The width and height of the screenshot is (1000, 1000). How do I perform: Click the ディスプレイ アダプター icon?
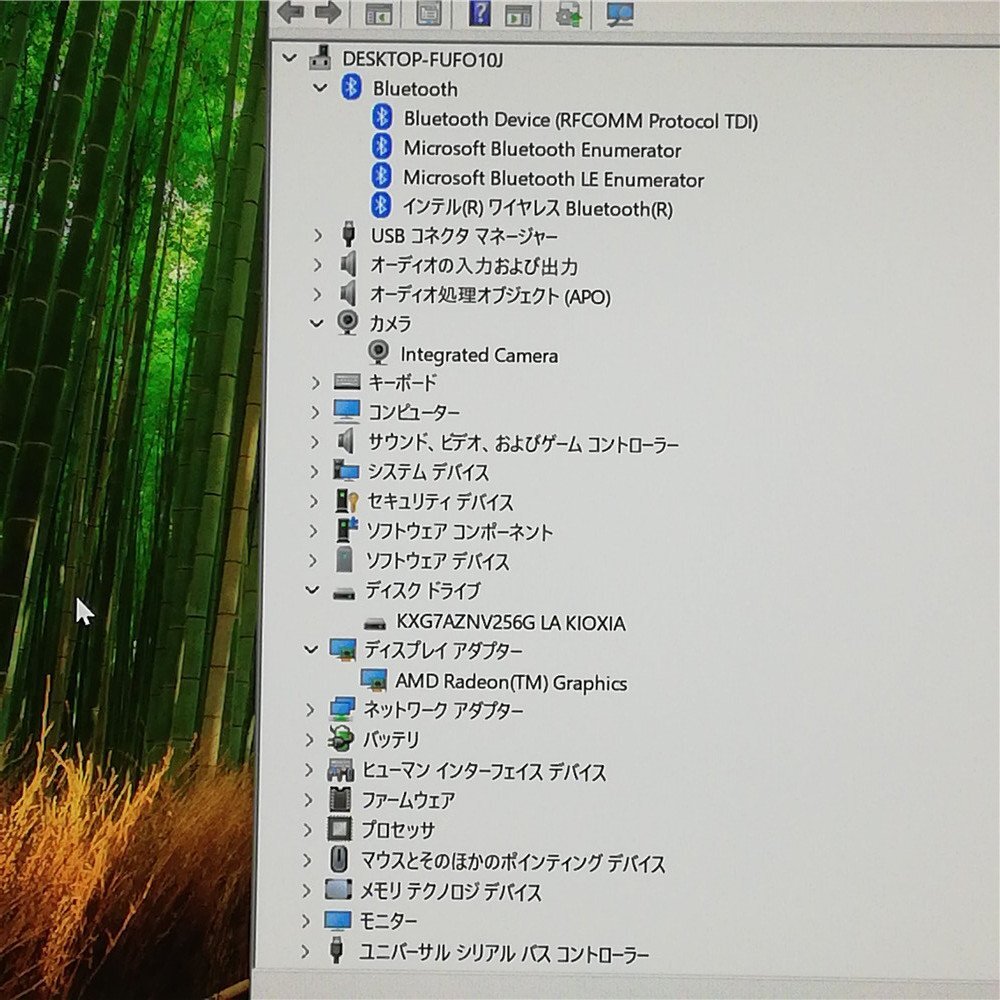click(343, 649)
